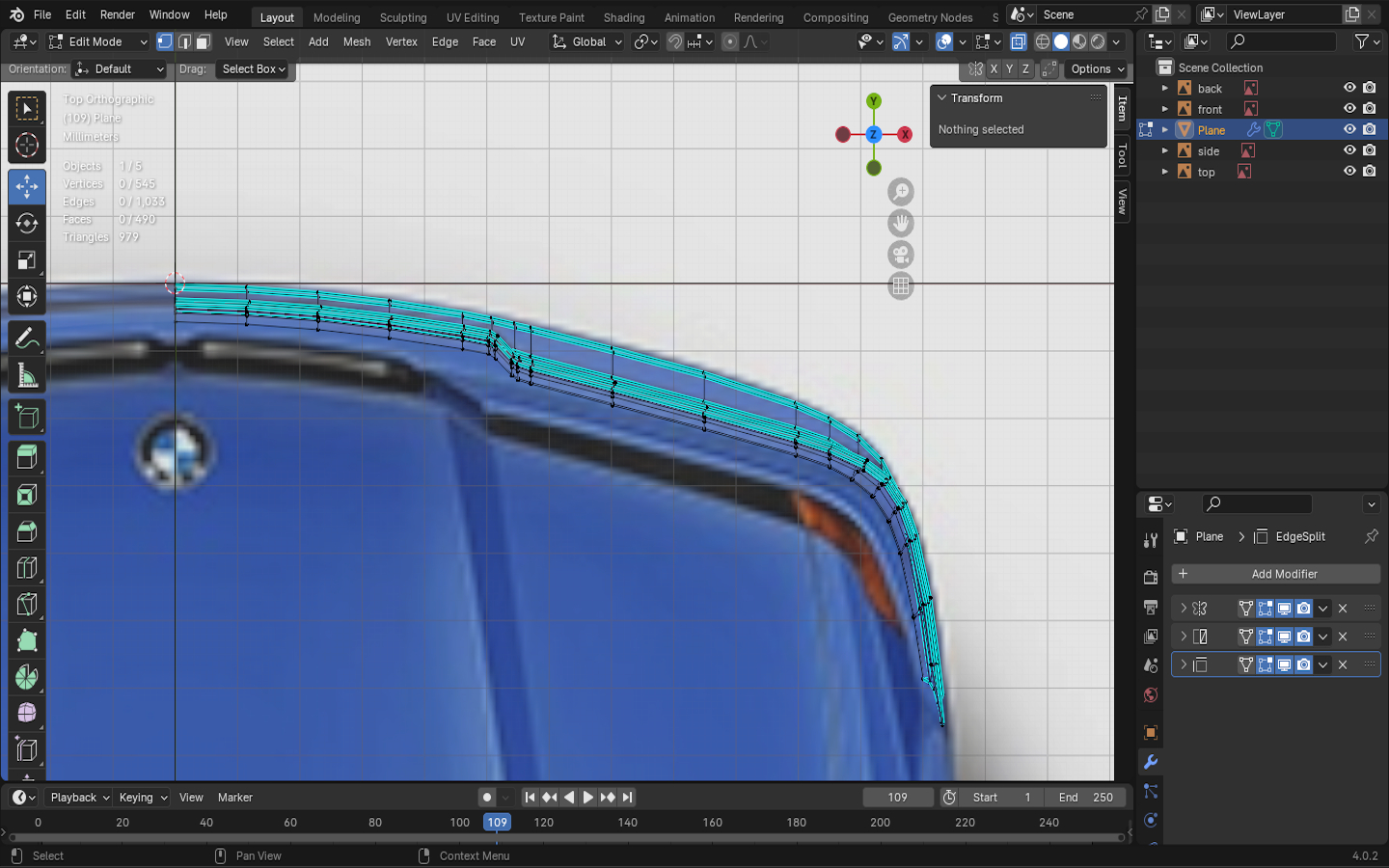Select the Annotate pencil tool
This screenshot has height=868, width=1389.
pos(27,339)
